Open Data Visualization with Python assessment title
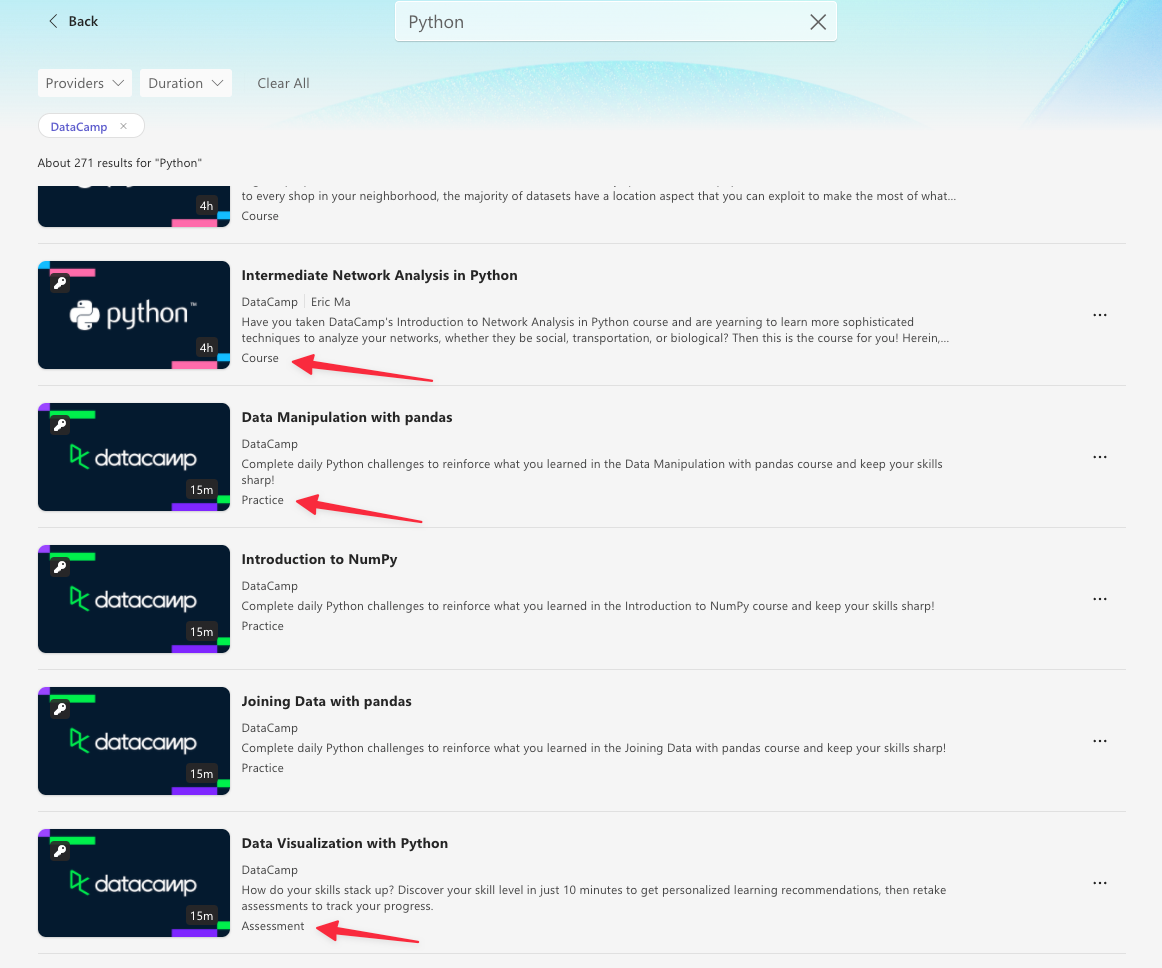The width and height of the screenshot is (1162, 968). tap(344, 843)
